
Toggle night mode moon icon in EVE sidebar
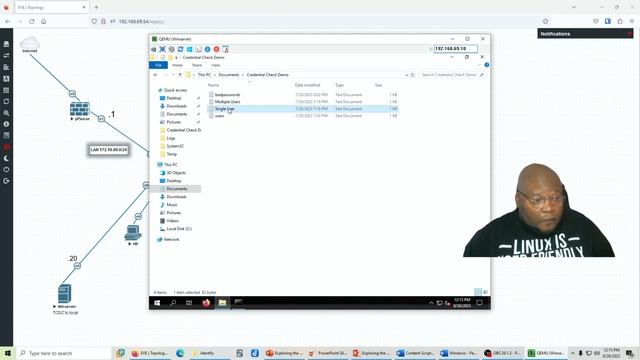point(6,158)
